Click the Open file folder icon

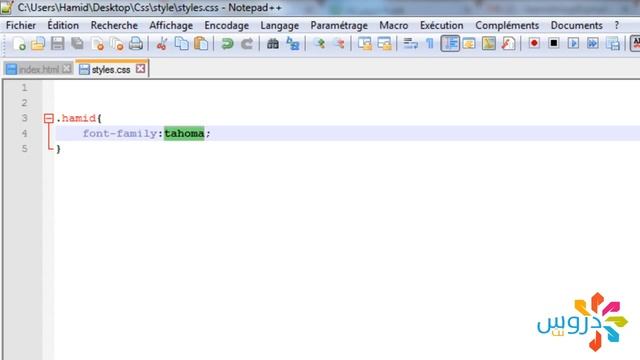coord(38,44)
